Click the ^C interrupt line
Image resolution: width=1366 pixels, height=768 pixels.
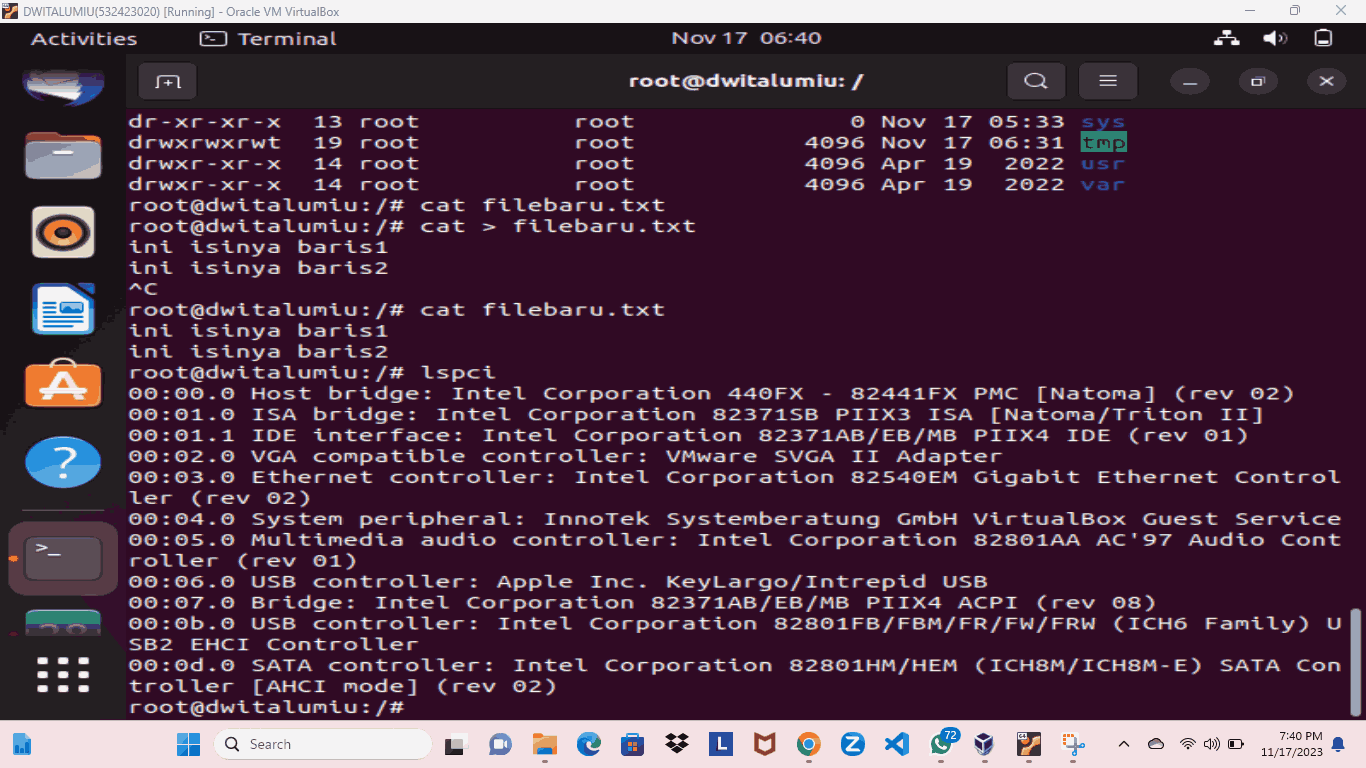coord(143,289)
